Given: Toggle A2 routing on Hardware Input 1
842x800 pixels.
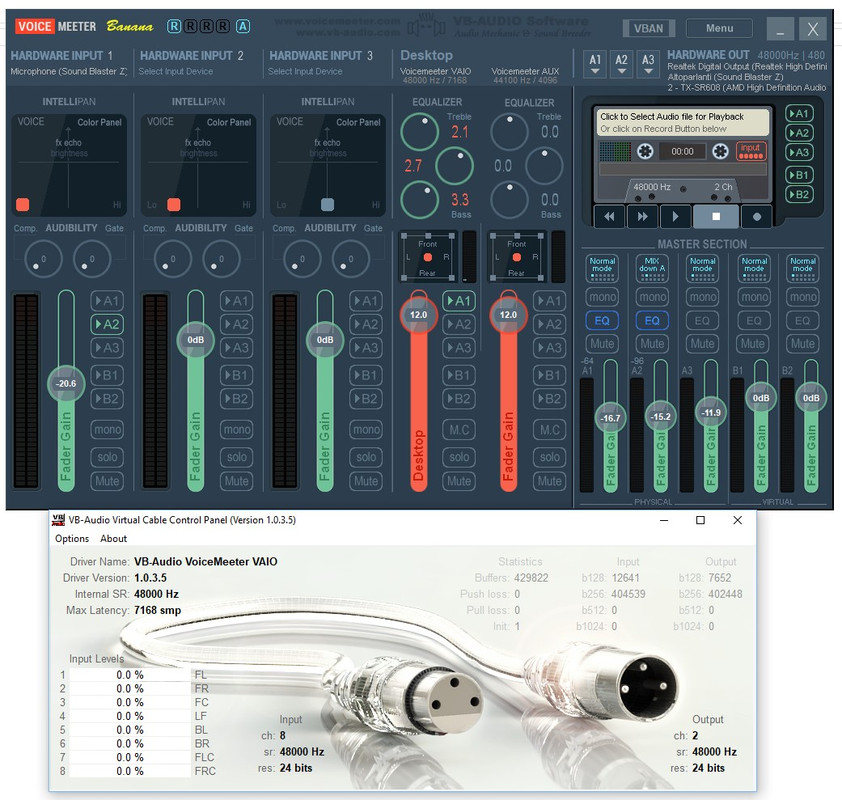Looking at the screenshot, I should [107, 324].
